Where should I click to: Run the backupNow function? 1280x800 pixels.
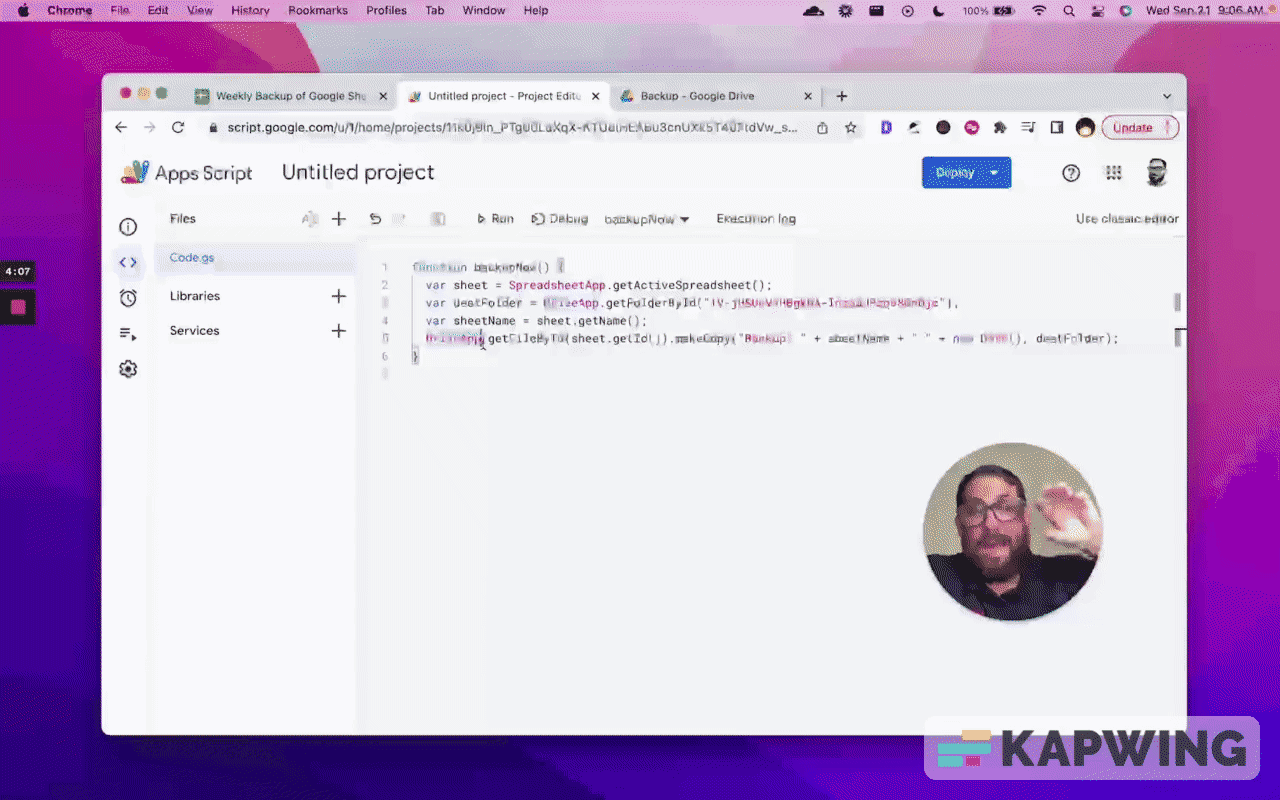point(495,219)
